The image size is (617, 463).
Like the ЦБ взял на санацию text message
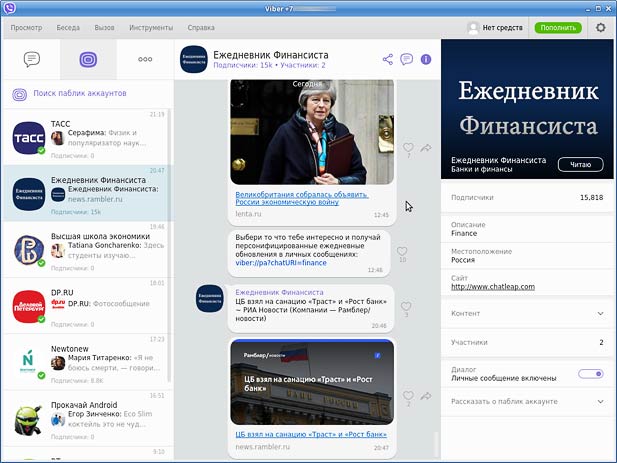click(406, 306)
